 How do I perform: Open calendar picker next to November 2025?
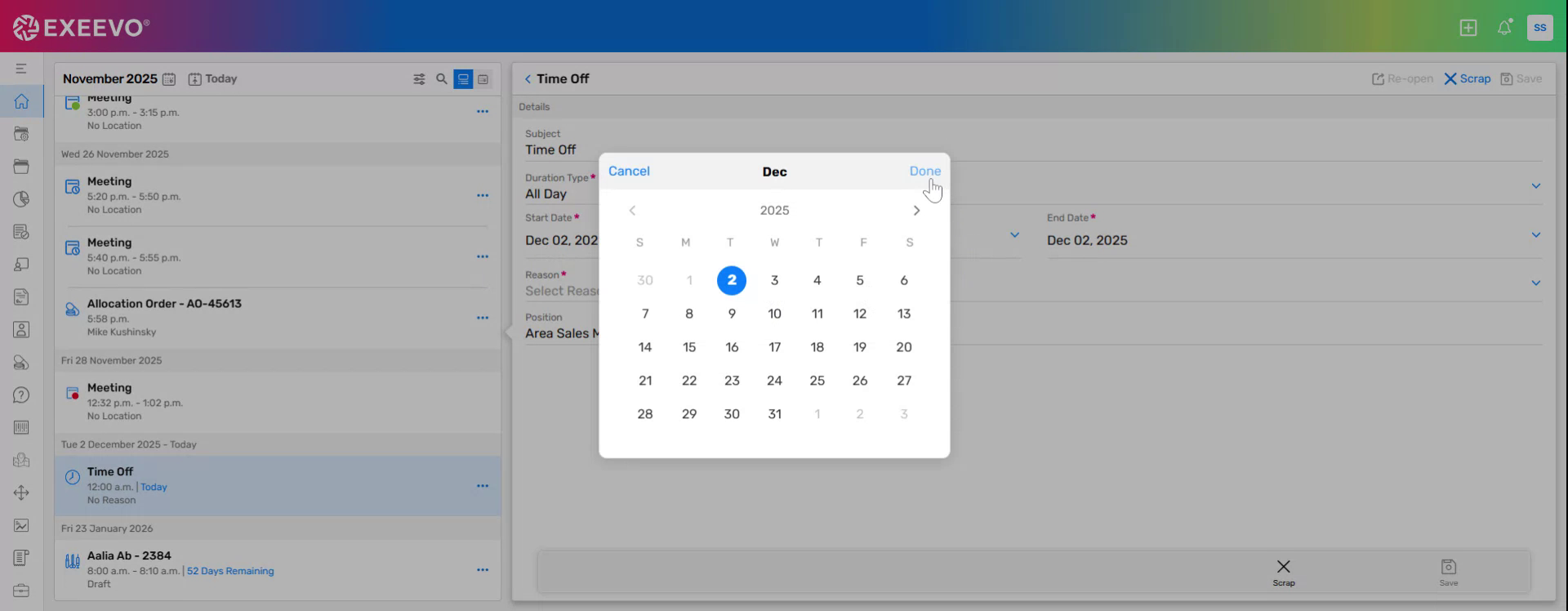click(169, 79)
